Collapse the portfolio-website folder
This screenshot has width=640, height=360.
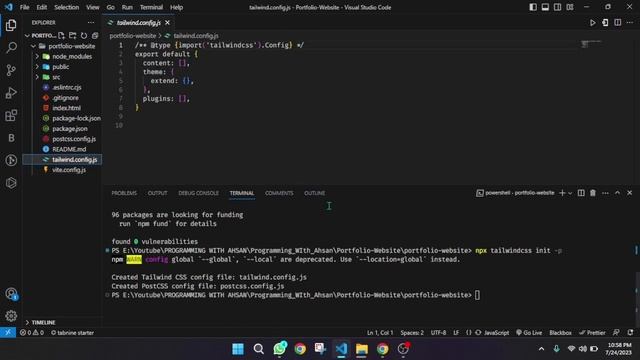click(33, 46)
